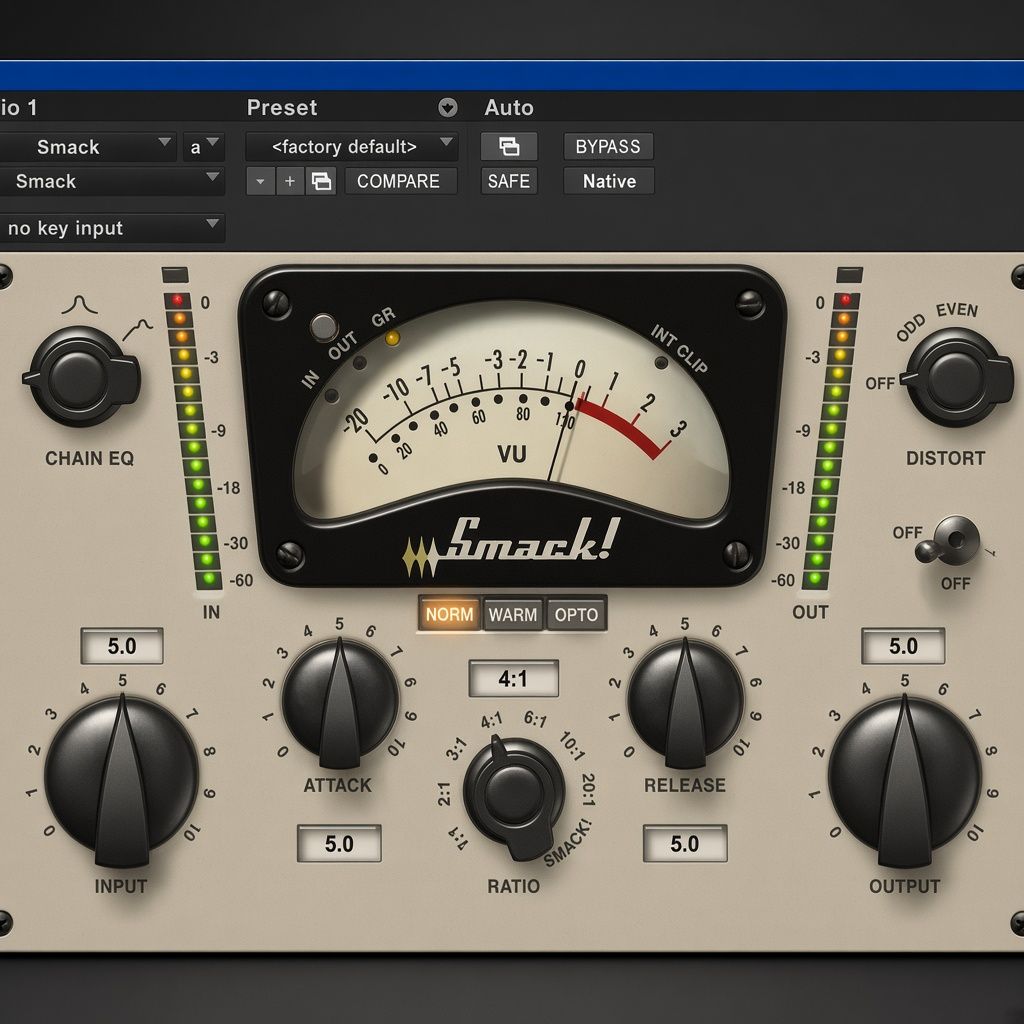Click the 3:1 ratio label
Screen dimensions: 1024x1024
pyautogui.click(x=456, y=748)
